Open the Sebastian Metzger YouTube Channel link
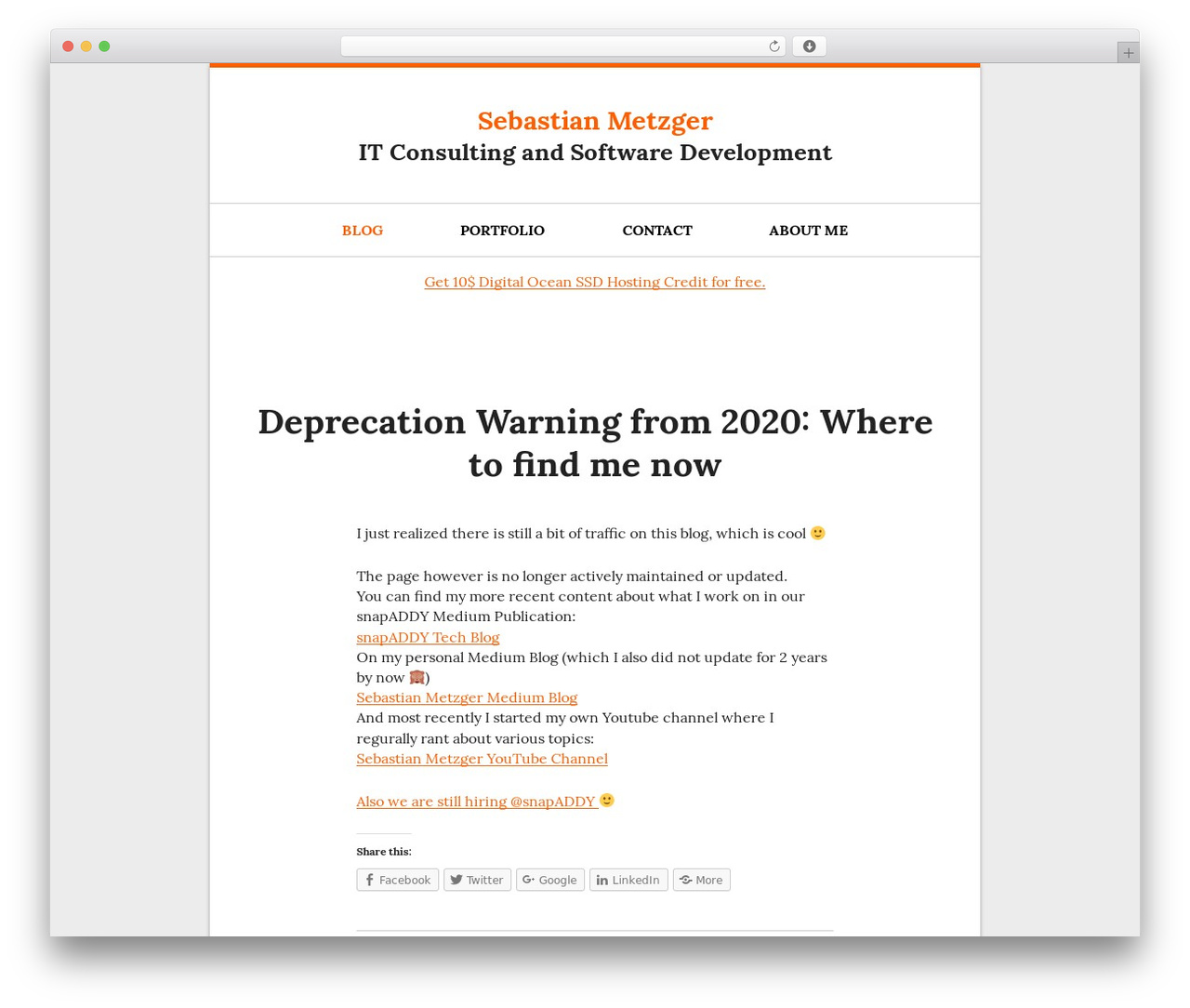1190x1008 pixels. coord(482,759)
